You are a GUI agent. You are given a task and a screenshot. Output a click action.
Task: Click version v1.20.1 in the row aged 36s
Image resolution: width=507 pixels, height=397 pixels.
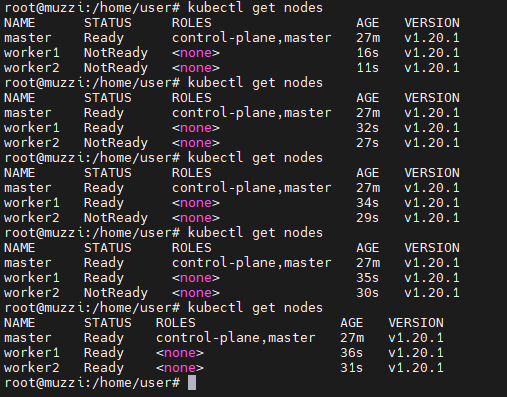click(416, 353)
